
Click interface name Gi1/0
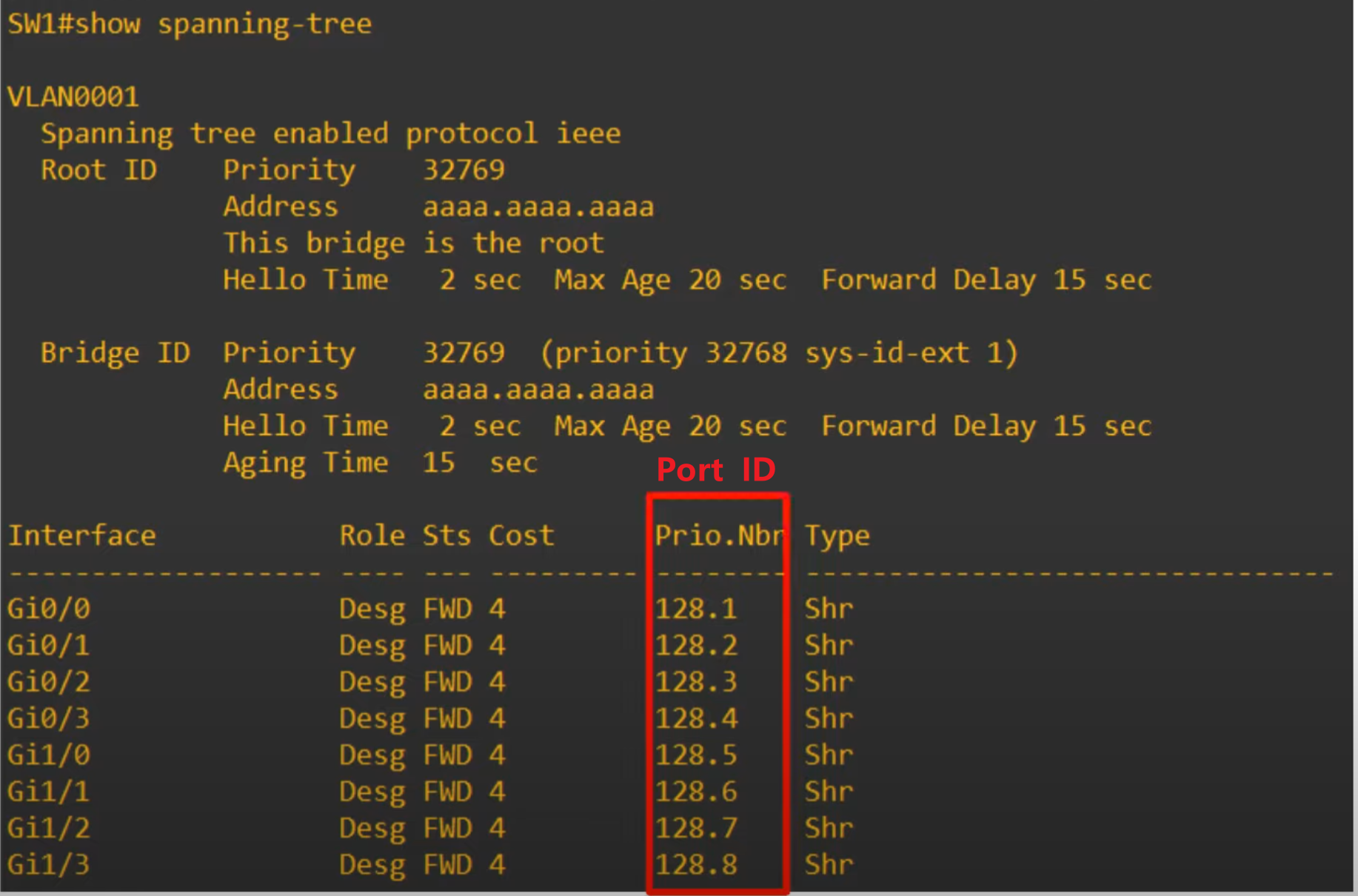[49, 755]
